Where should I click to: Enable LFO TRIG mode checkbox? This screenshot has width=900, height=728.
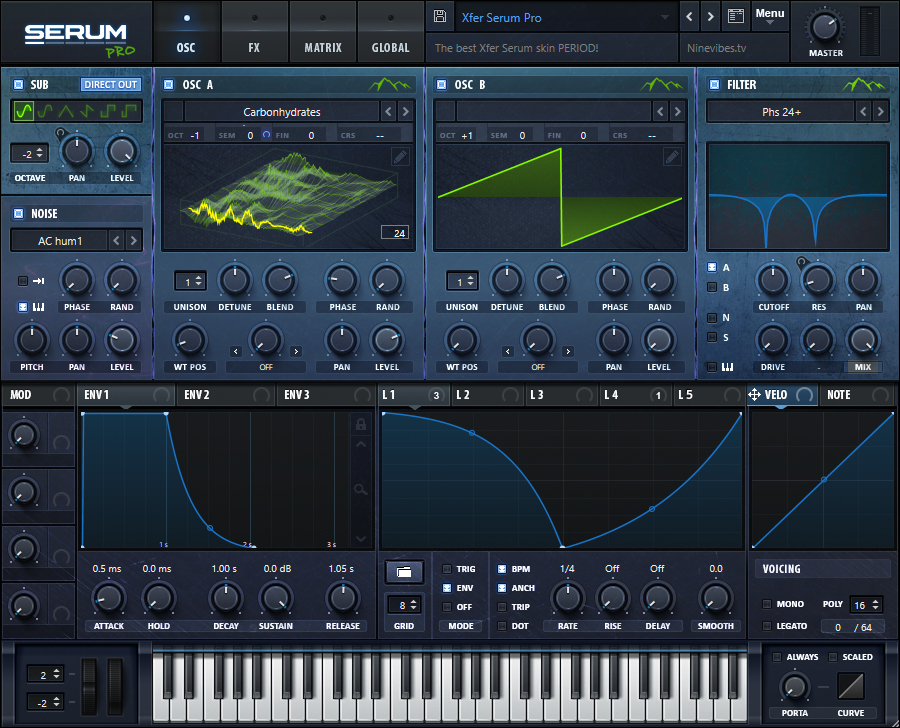(447, 569)
